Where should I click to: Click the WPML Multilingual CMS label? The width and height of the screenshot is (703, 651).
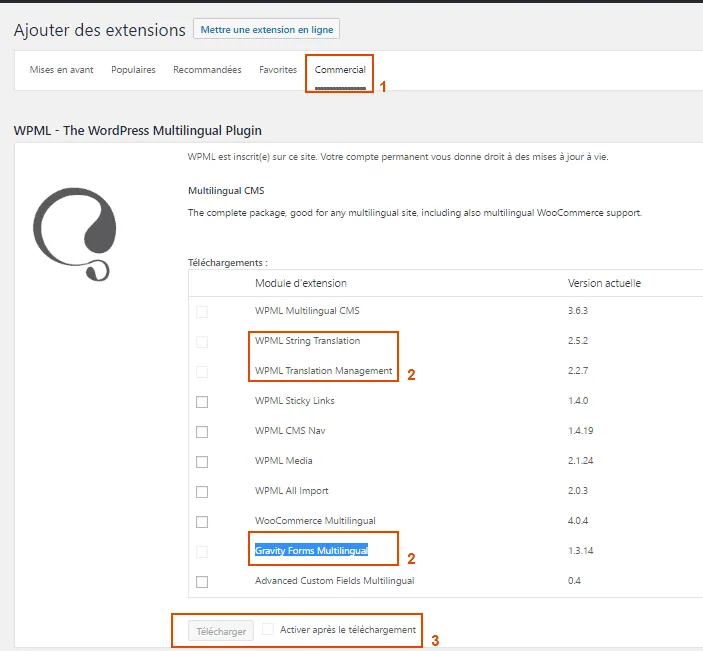(307, 311)
